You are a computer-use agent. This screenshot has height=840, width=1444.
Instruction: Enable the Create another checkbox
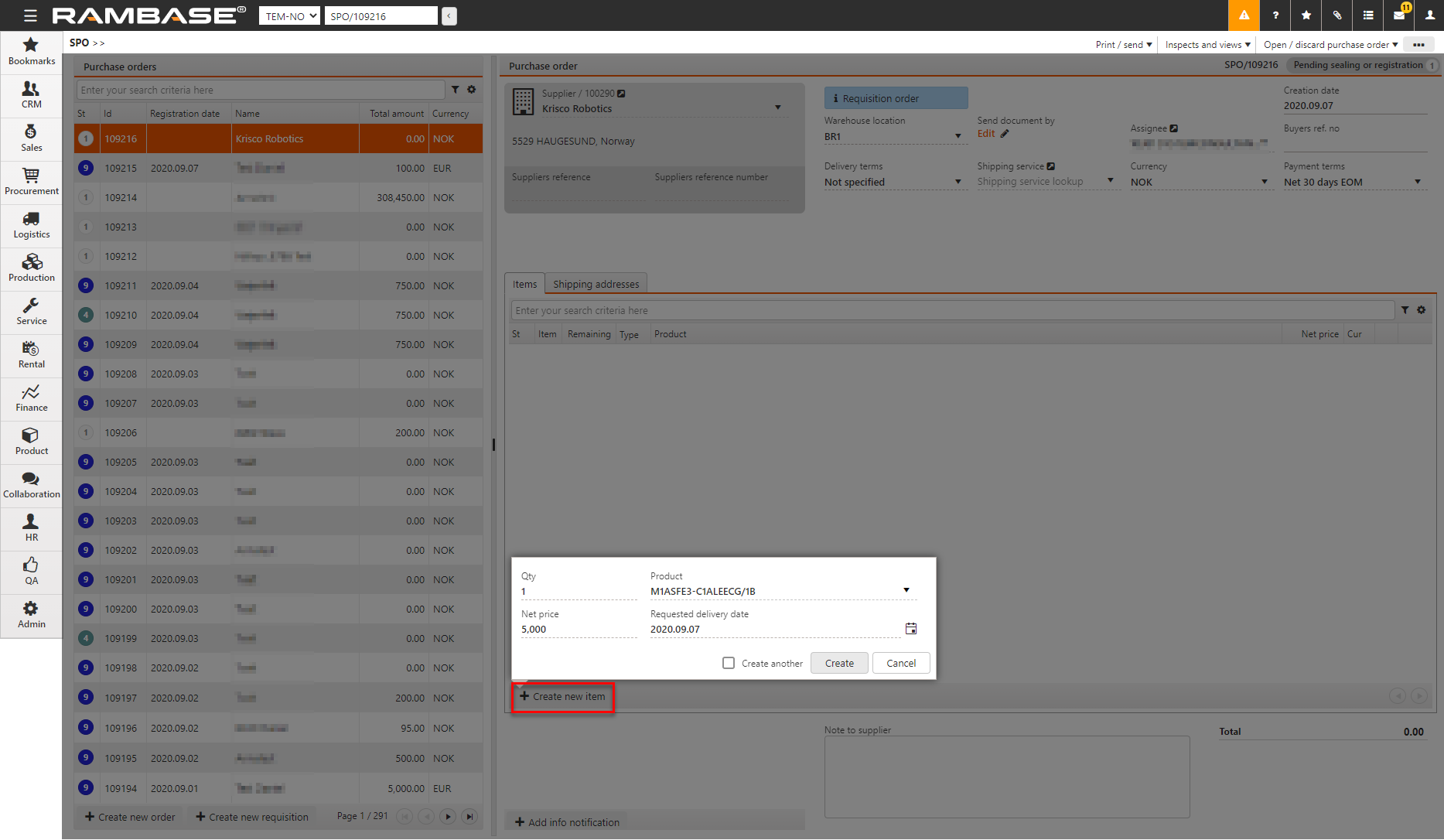click(729, 663)
